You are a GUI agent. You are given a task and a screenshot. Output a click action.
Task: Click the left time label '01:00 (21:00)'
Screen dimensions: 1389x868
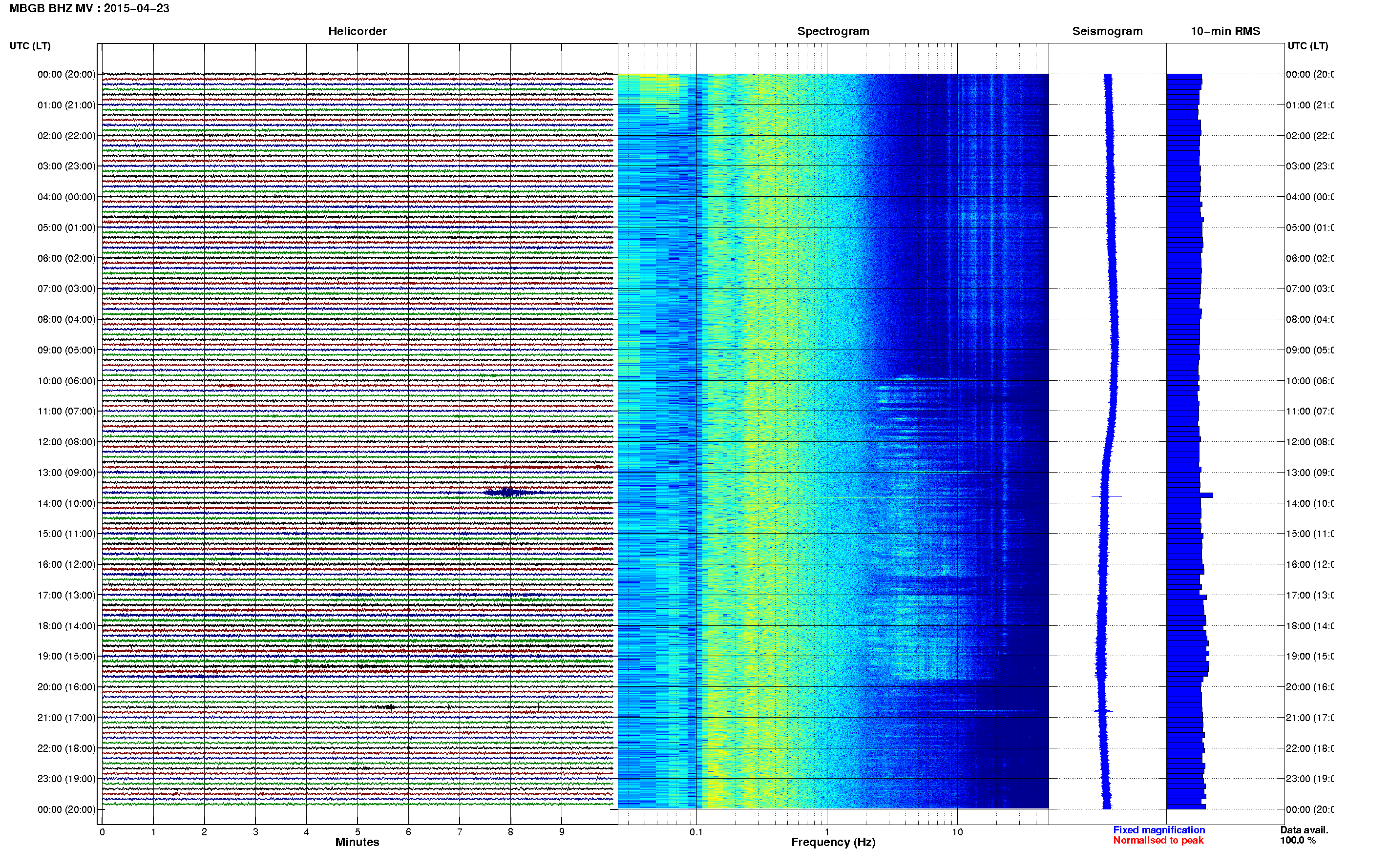[66, 105]
